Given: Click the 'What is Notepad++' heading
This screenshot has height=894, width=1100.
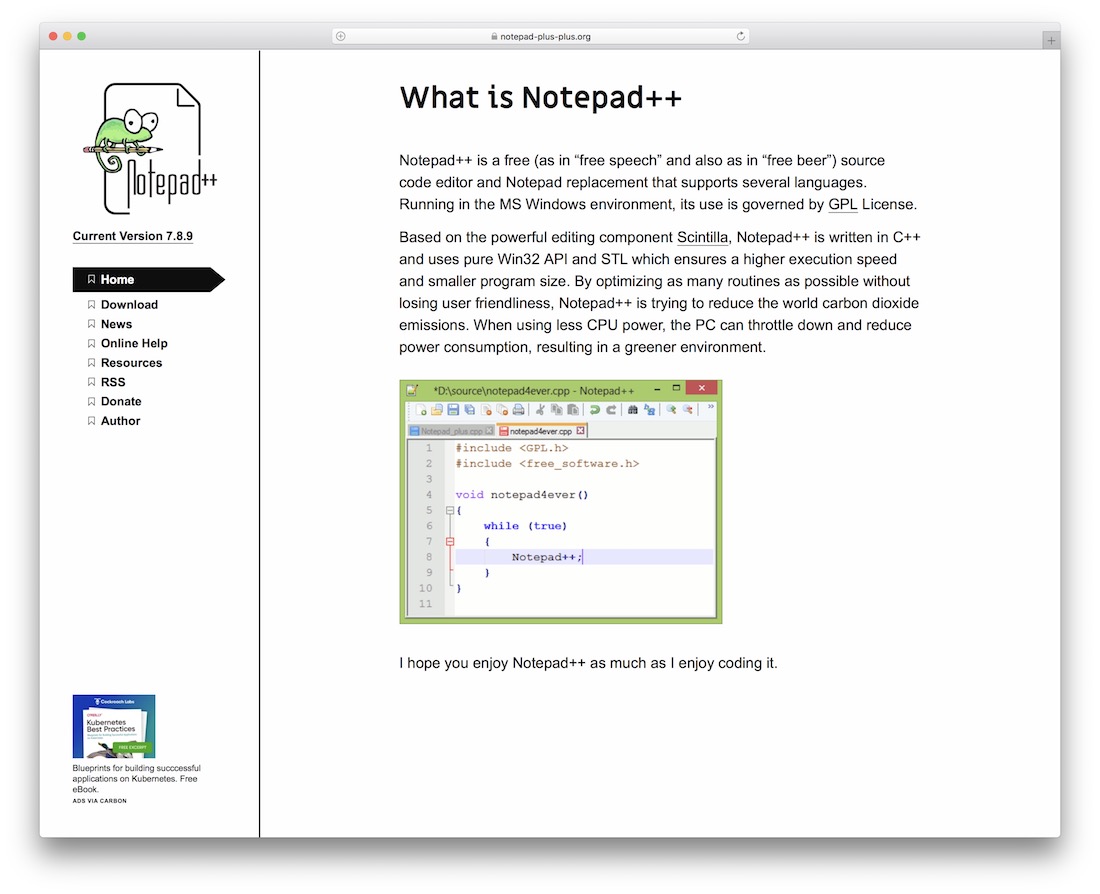Looking at the screenshot, I should click(540, 98).
